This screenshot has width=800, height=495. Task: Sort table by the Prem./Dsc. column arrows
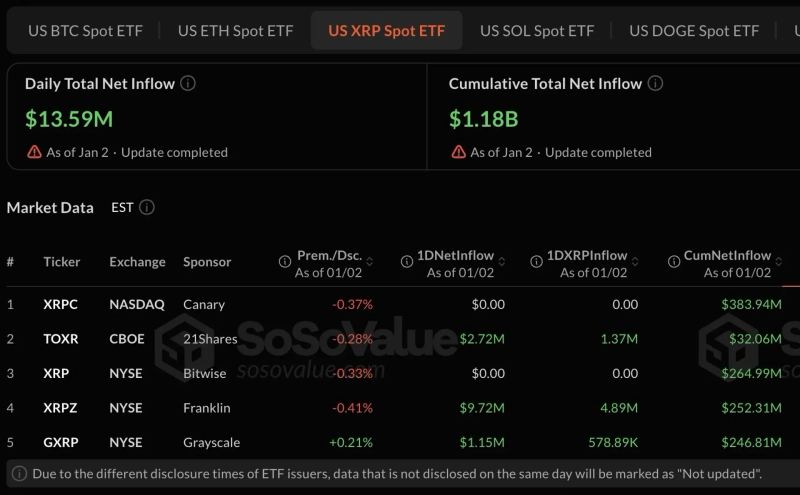click(367, 256)
